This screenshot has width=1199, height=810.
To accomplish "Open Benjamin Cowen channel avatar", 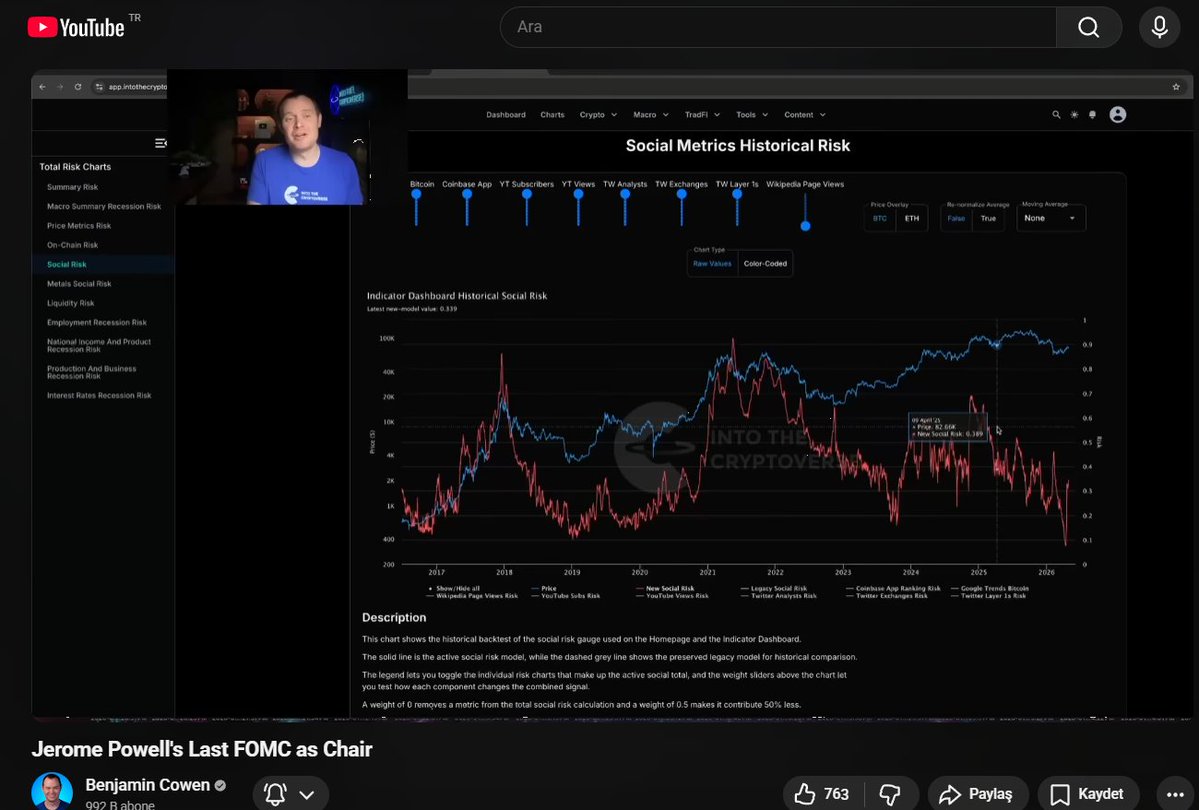I will coord(52,792).
